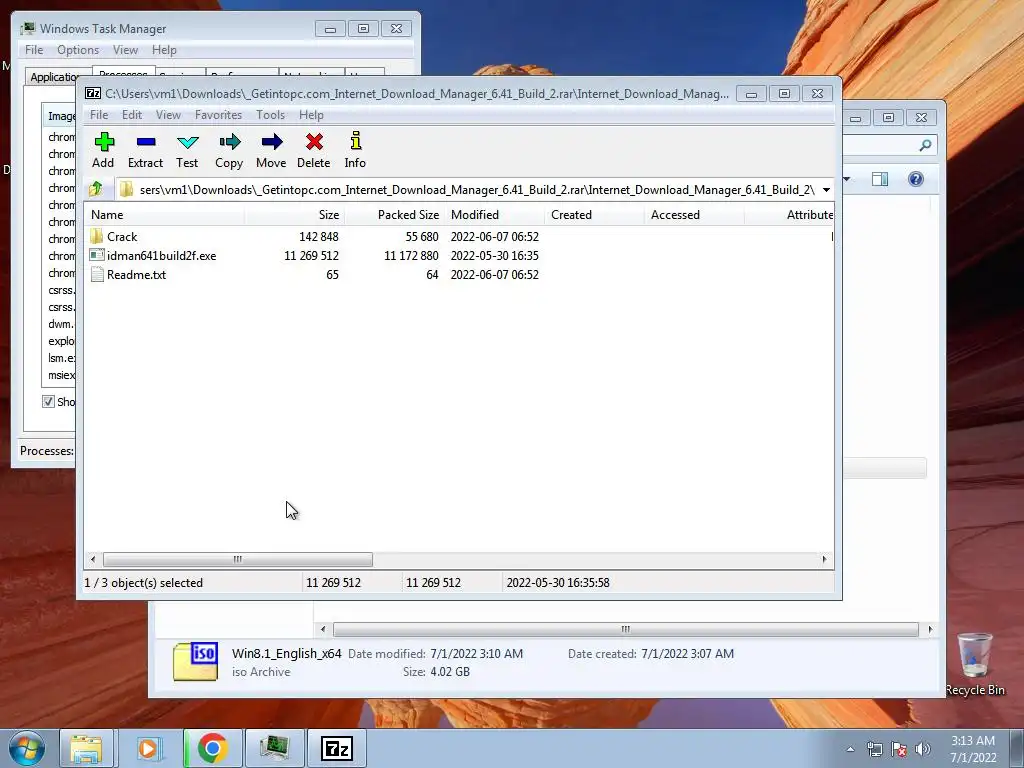Open the Windows Start button
Viewport: 1024px width, 768px height.
(x=27, y=748)
